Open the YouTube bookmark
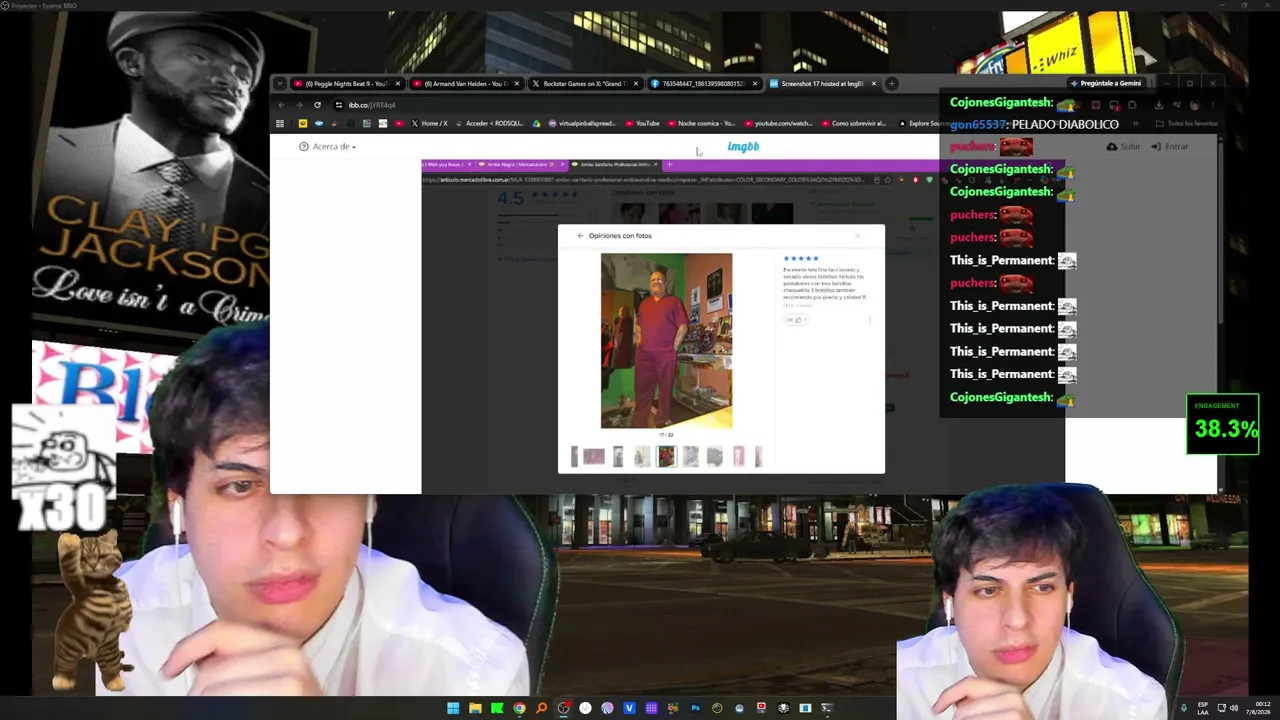Screen dimensions: 1280x720 pos(643,124)
